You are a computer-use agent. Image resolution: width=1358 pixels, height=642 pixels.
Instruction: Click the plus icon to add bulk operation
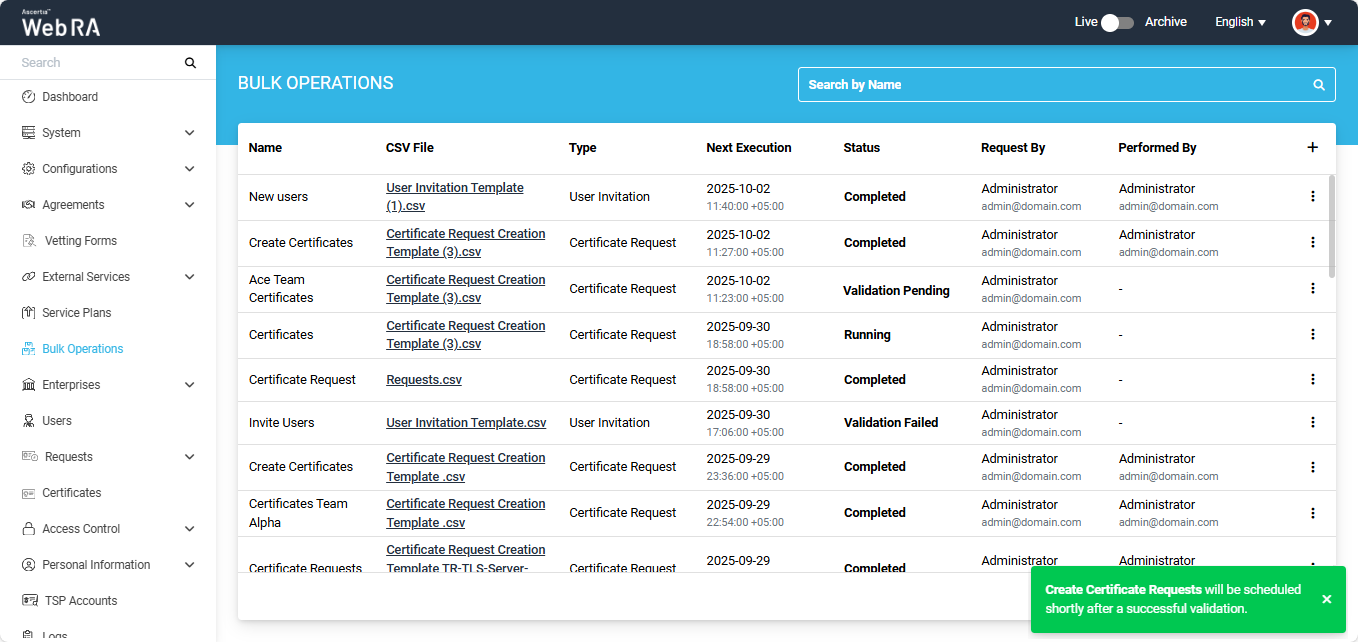coord(1313,147)
